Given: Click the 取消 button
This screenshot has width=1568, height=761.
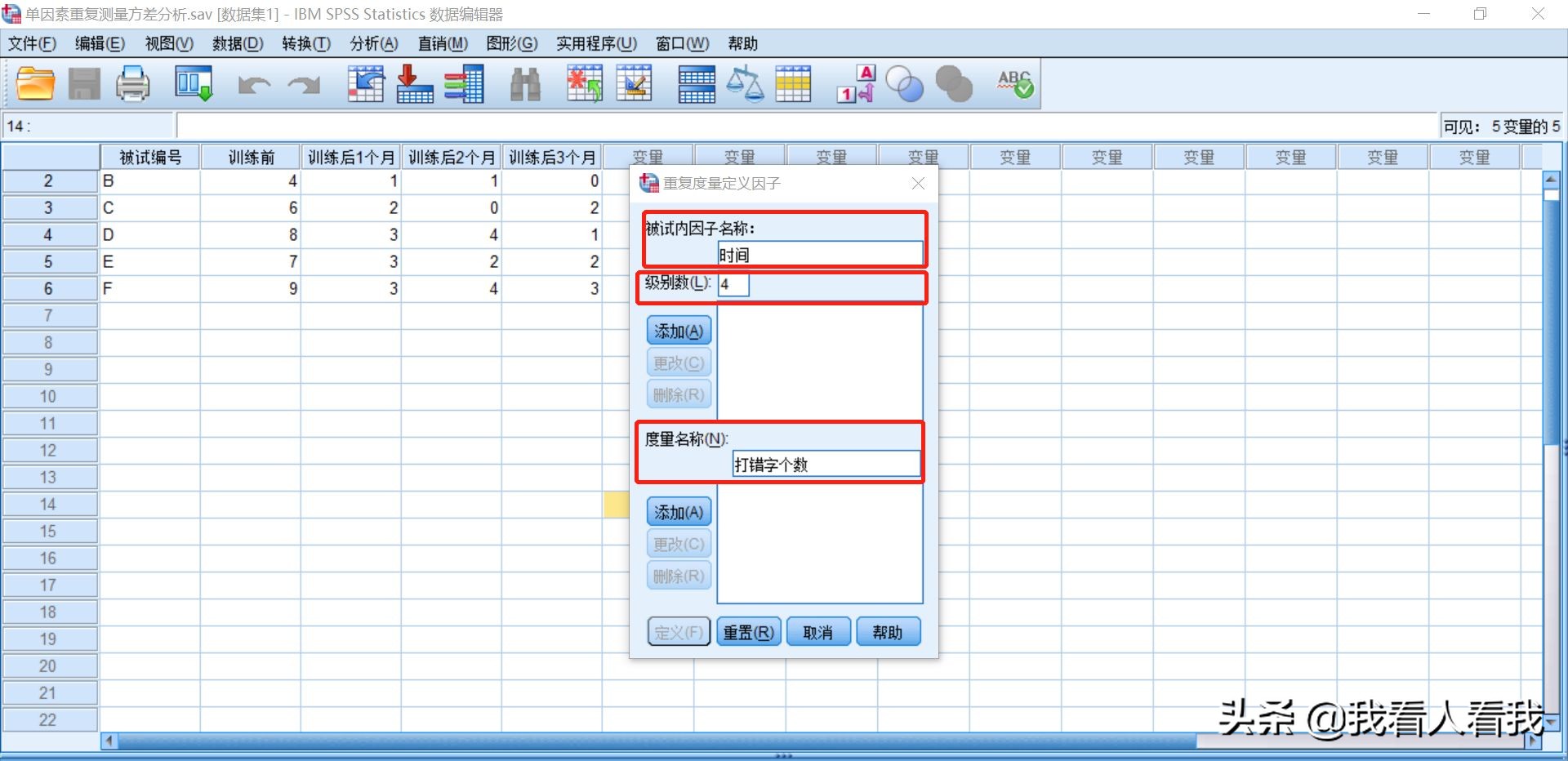Looking at the screenshot, I should pos(818,632).
